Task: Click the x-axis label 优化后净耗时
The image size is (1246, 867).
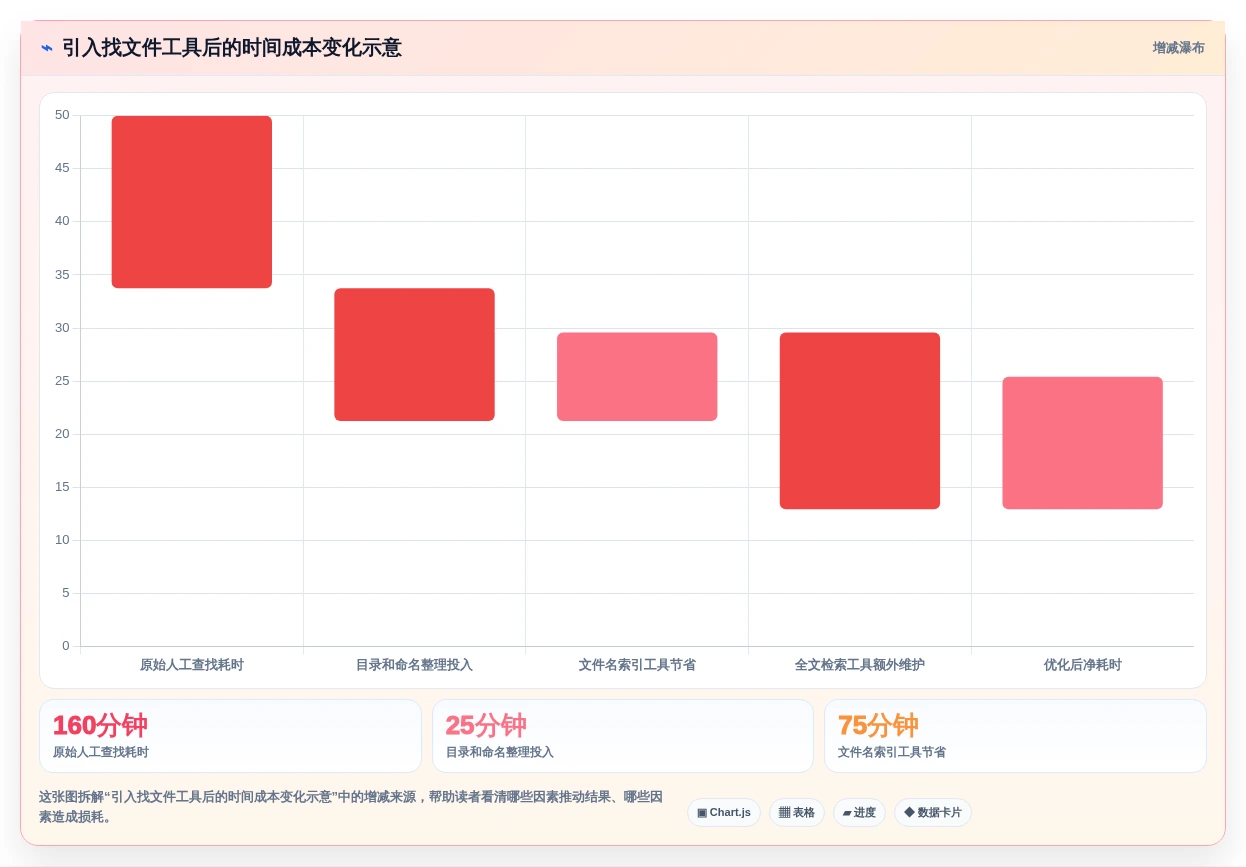Action: click(1083, 665)
